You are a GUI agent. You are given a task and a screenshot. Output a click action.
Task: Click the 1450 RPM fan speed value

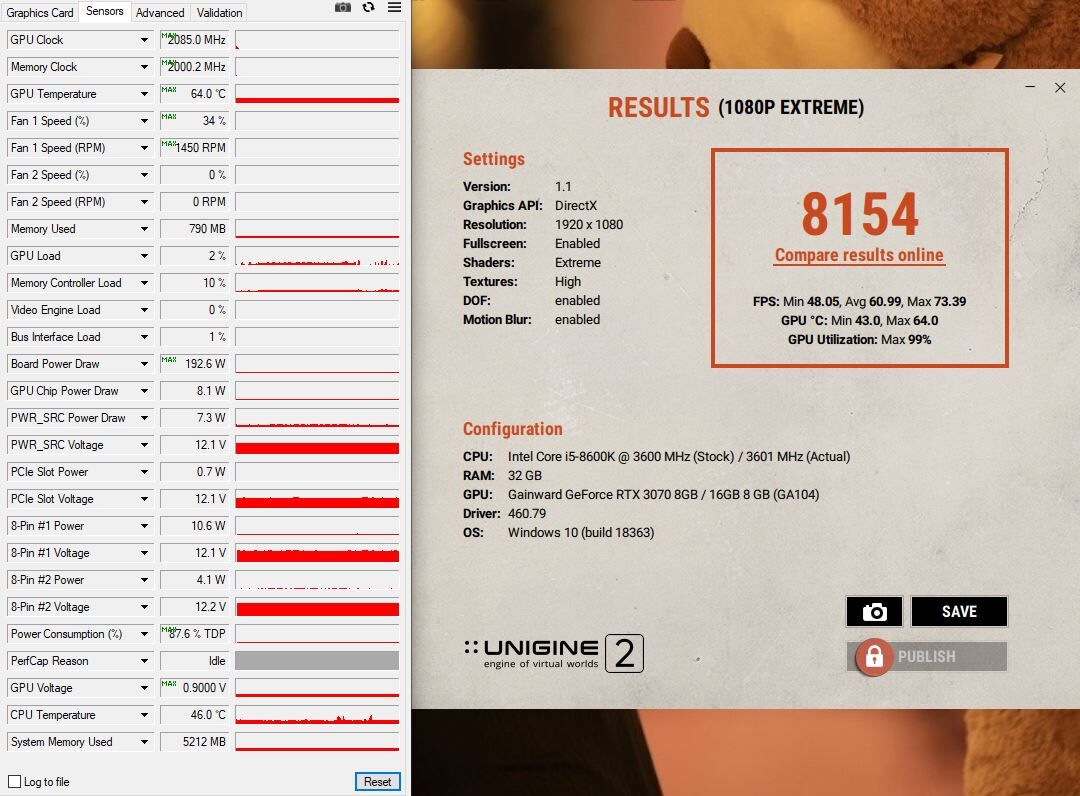pos(194,148)
